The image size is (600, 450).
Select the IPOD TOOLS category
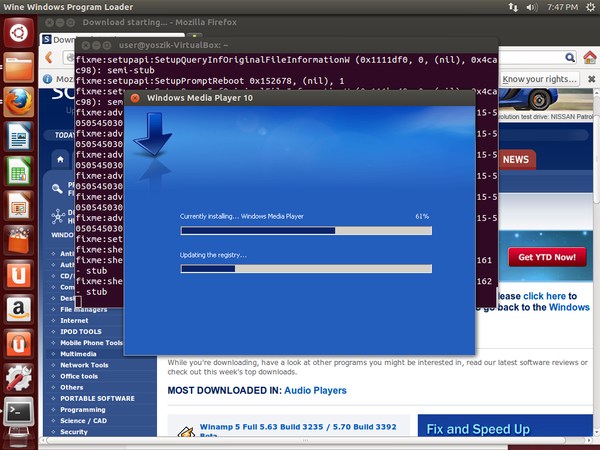coord(81,332)
